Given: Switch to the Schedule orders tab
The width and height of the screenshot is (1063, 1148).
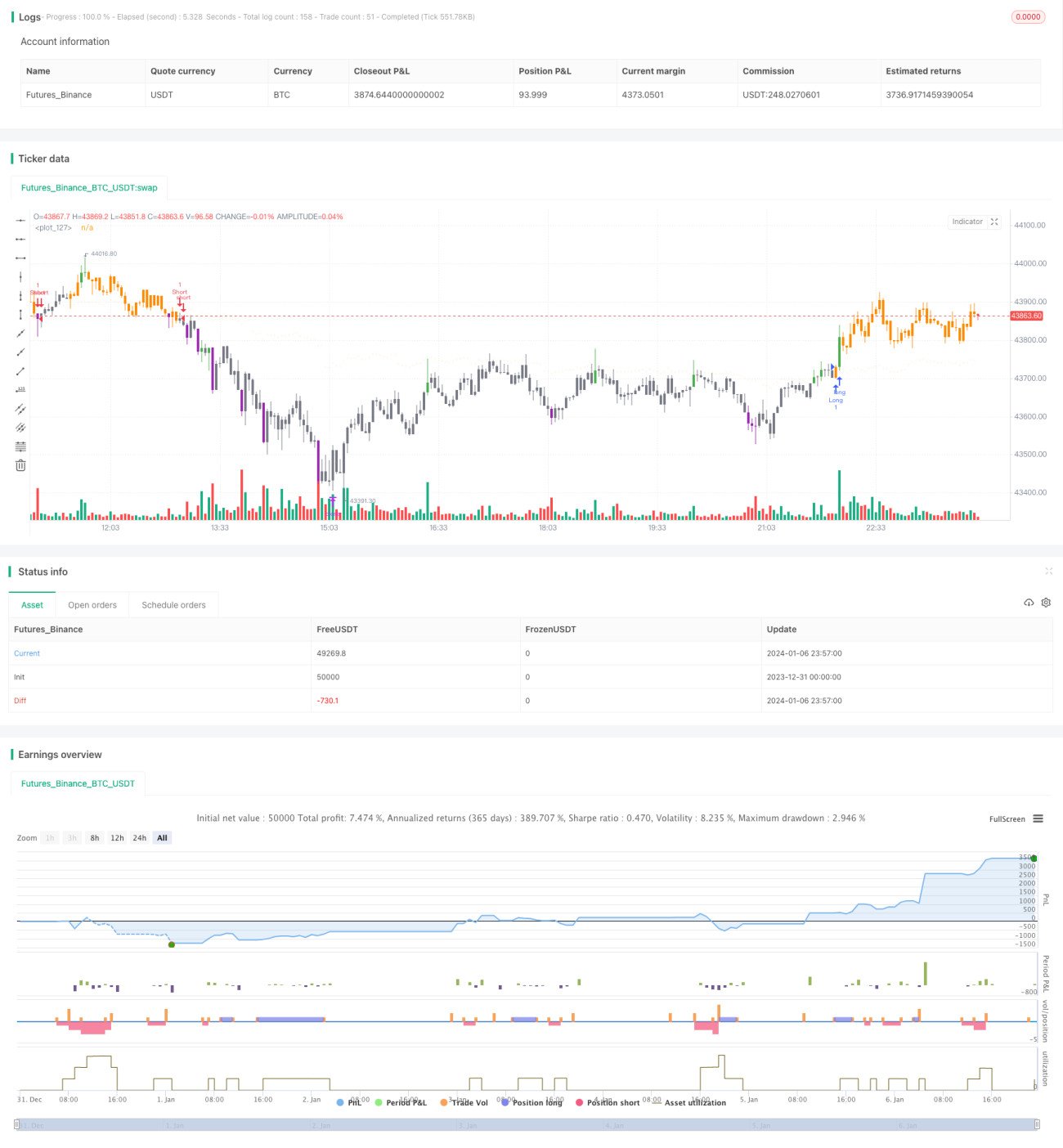Looking at the screenshot, I should (173, 605).
